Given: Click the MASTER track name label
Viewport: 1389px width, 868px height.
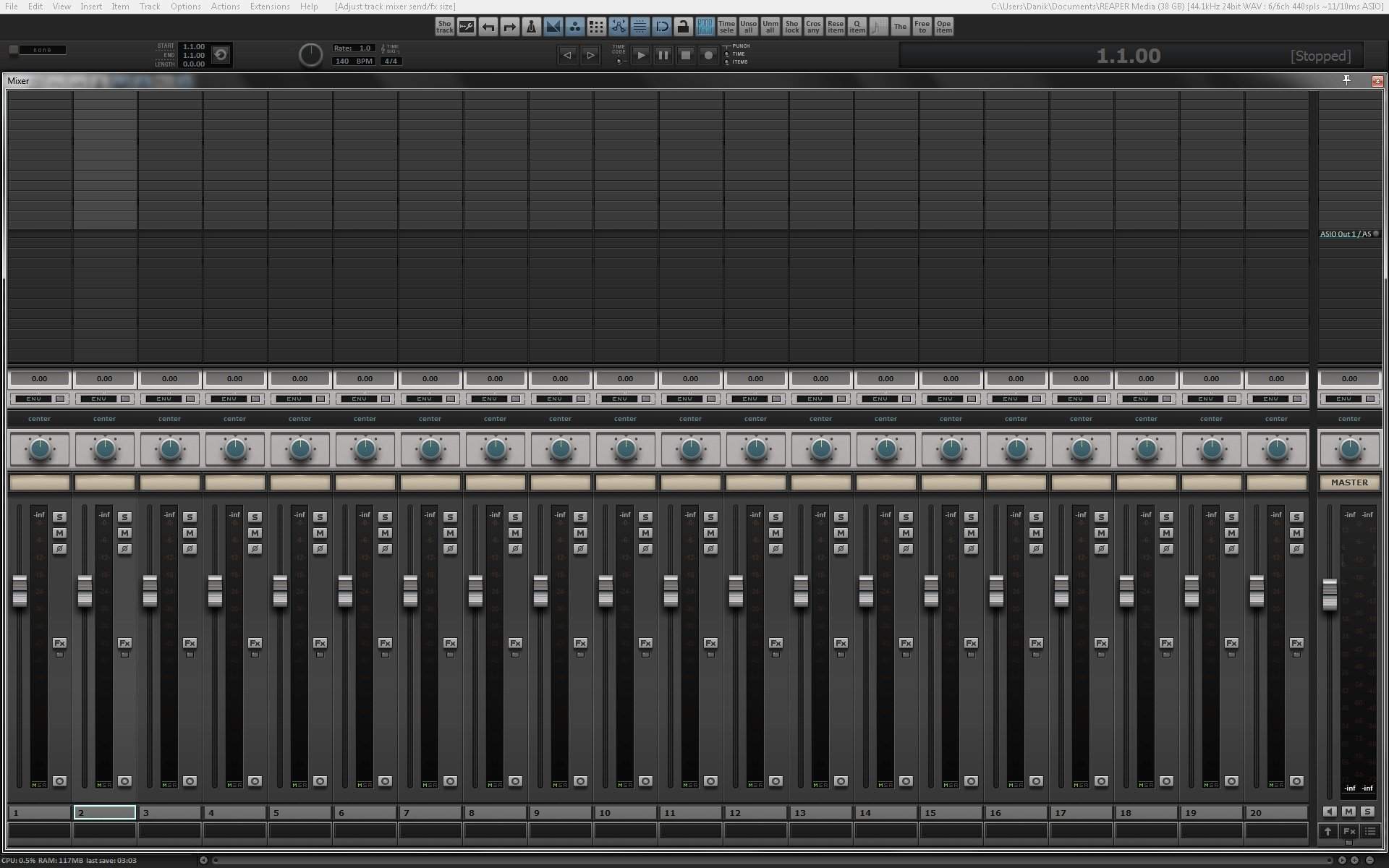Looking at the screenshot, I should point(1349,482).
